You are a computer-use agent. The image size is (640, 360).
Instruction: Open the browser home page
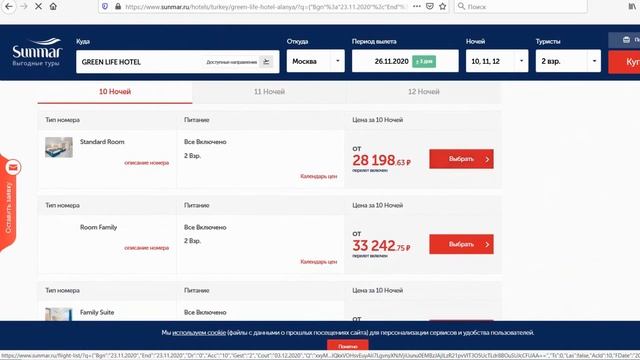(53, 7)
